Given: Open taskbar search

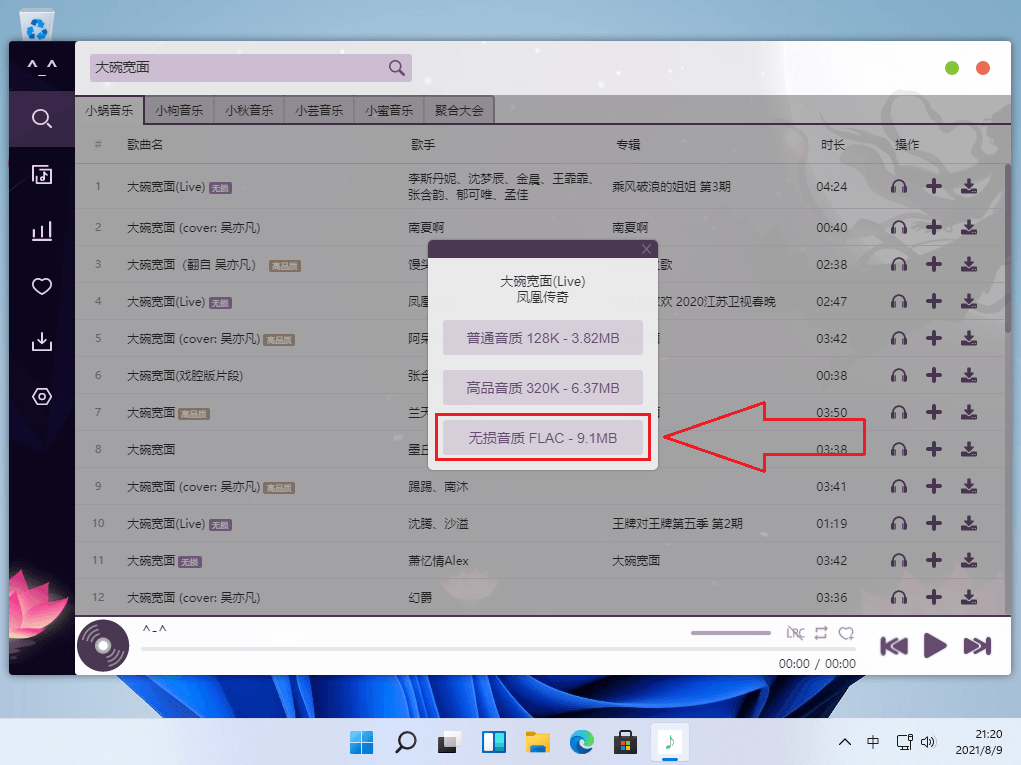Looking at the screenshot, I should [406, 742].
